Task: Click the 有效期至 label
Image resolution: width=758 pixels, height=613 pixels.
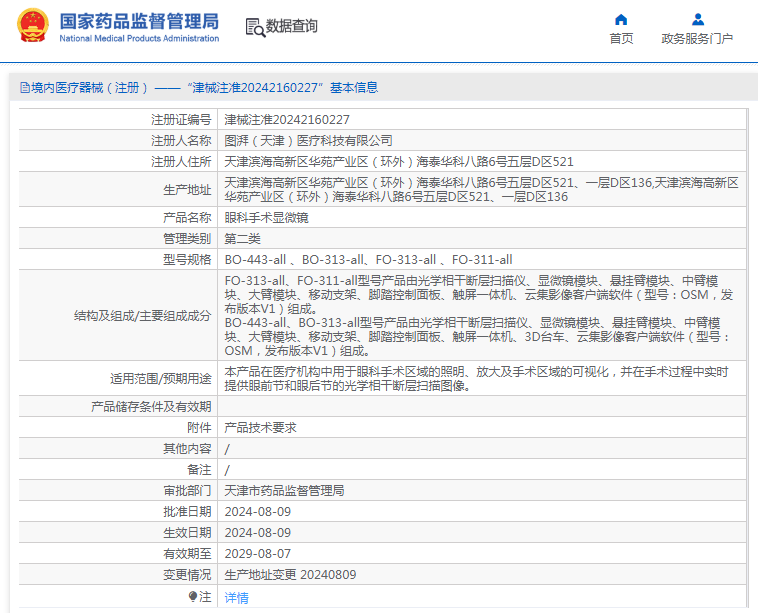Action: click(x=187, y=554)
